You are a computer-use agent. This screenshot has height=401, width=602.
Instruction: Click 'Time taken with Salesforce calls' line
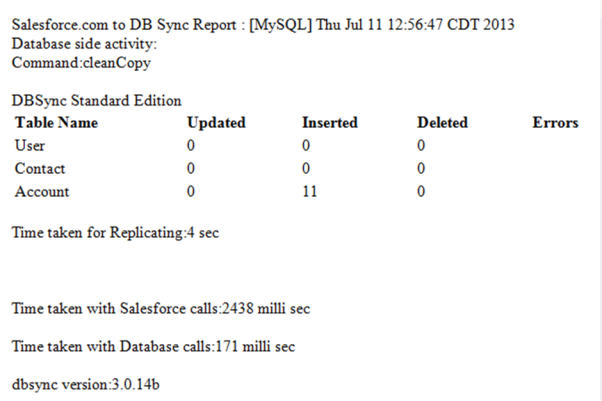[160, 309]
